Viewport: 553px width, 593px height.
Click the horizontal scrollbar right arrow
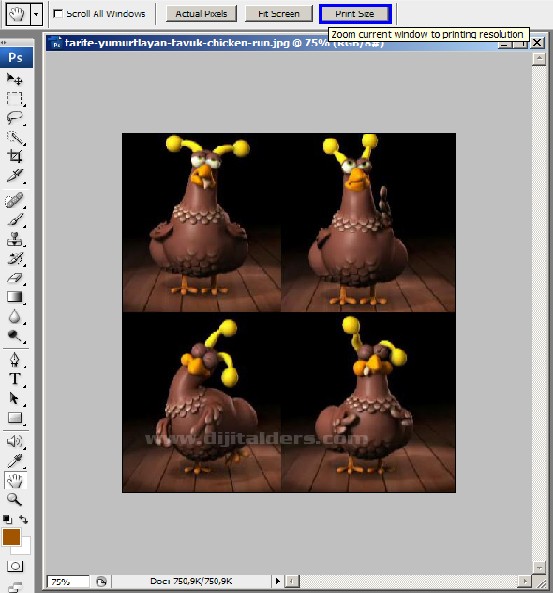click(524, 581)
